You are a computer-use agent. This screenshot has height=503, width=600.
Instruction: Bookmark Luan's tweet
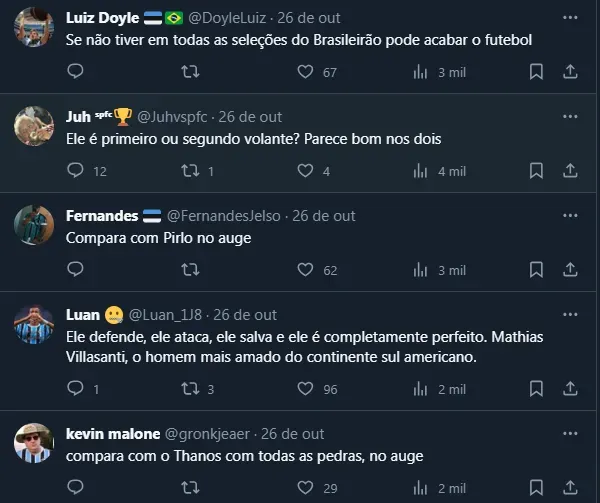[536, 389]
